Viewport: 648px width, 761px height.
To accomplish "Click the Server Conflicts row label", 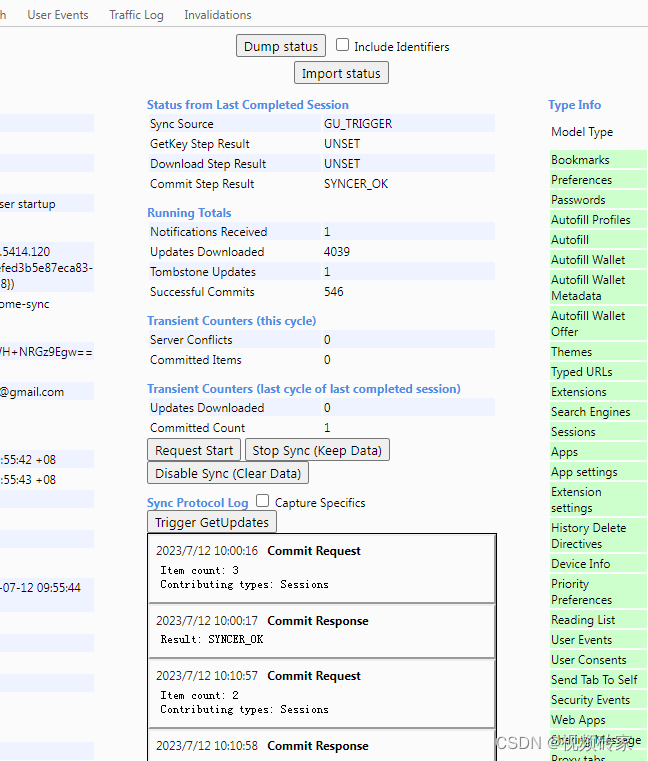I will point(191,340).
